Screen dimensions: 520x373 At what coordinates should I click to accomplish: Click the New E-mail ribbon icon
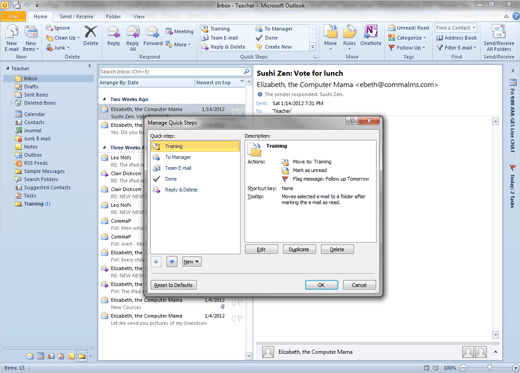coord(11,32)
